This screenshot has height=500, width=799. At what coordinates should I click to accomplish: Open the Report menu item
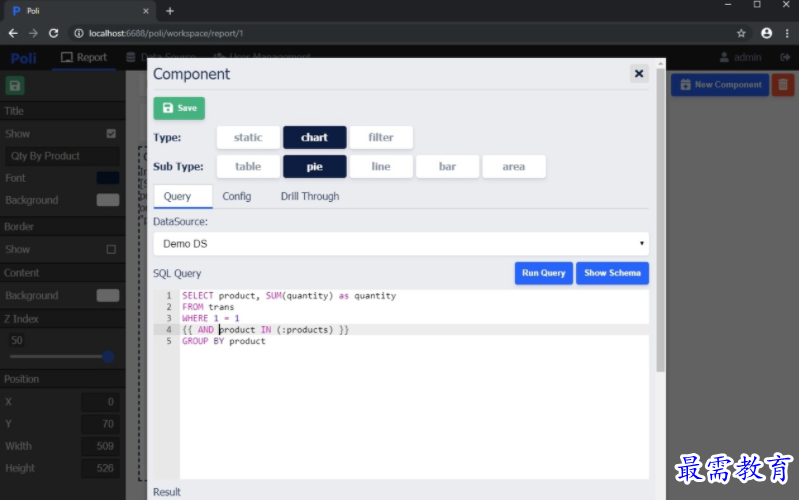[x=84, y=57]
